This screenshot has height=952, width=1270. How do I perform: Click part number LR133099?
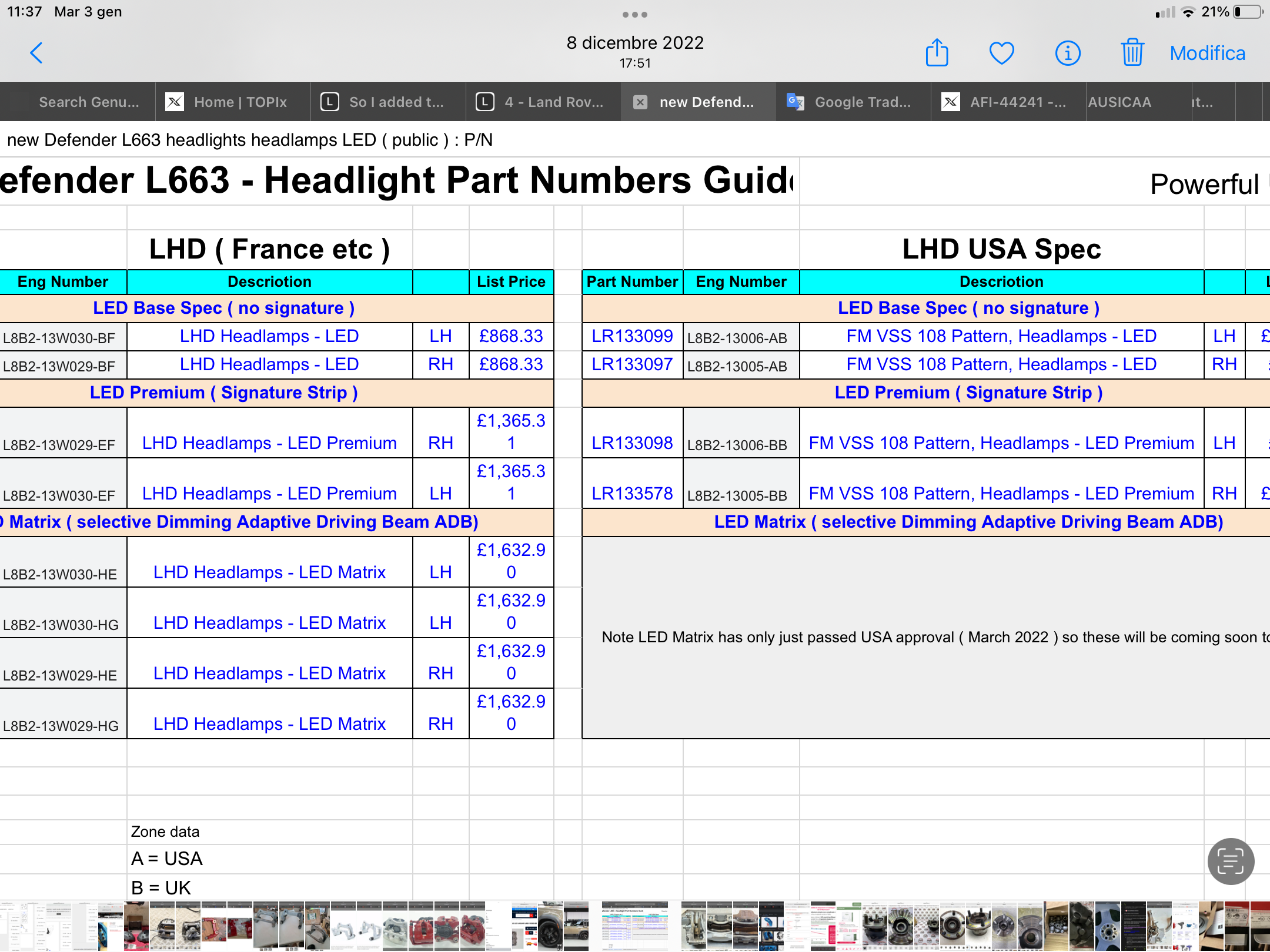632,336
